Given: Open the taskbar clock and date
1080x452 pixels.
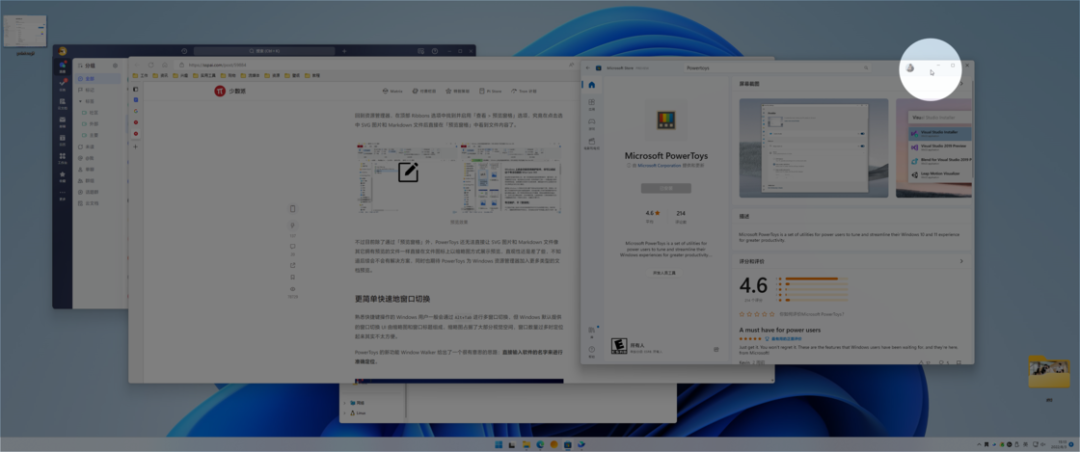Looking at the screenshot, I should click(x=1061, y=444).
